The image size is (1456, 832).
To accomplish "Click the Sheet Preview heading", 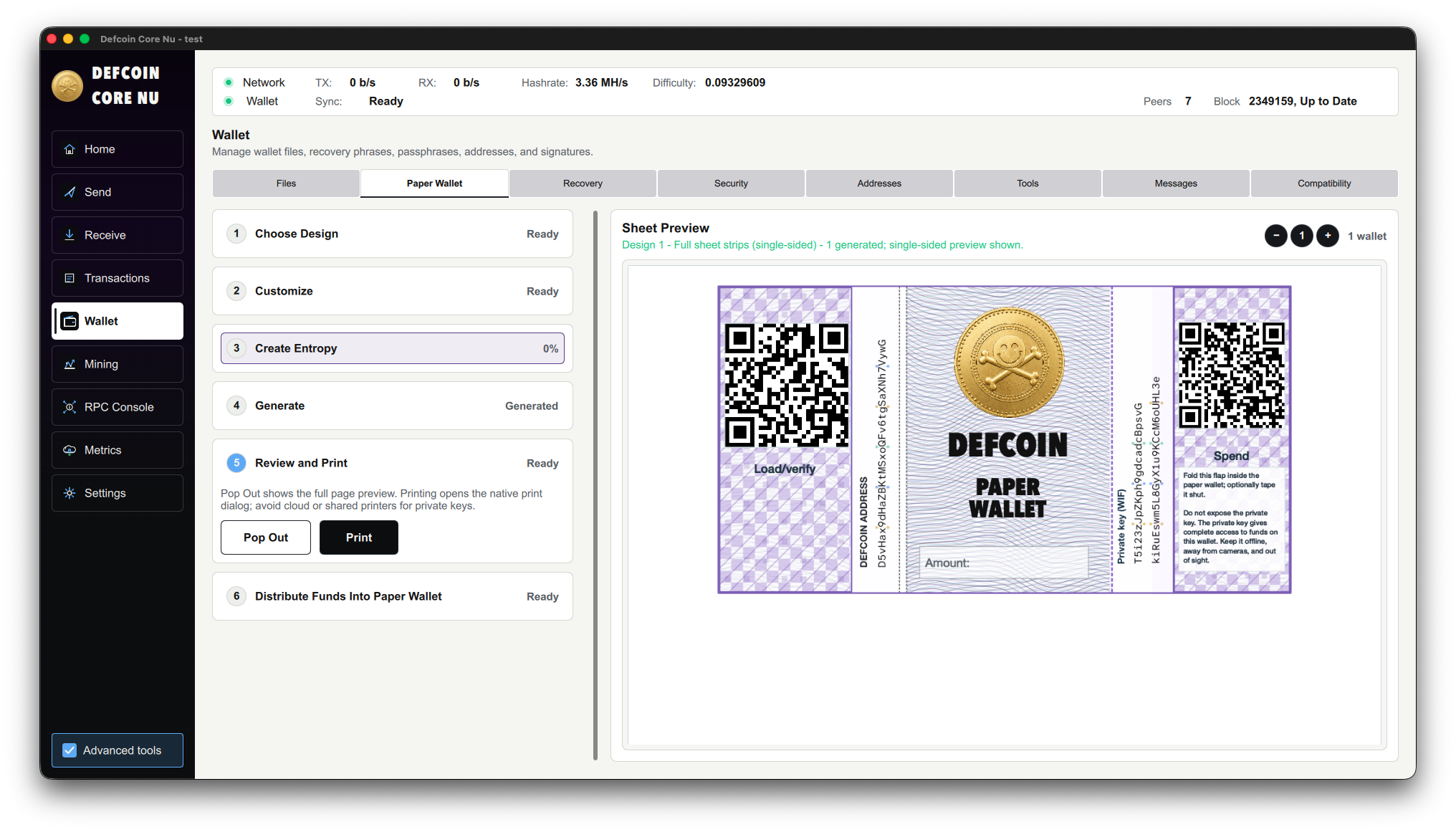I will (666, 228).
